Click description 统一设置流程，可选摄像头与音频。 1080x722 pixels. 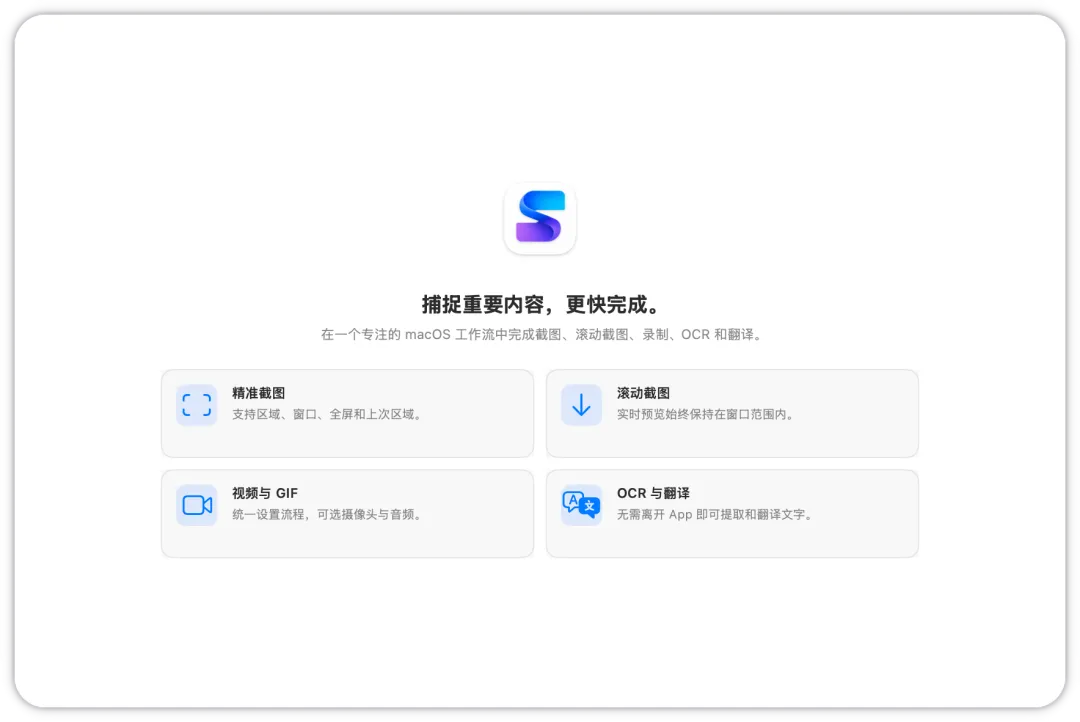tap(327, 515)
